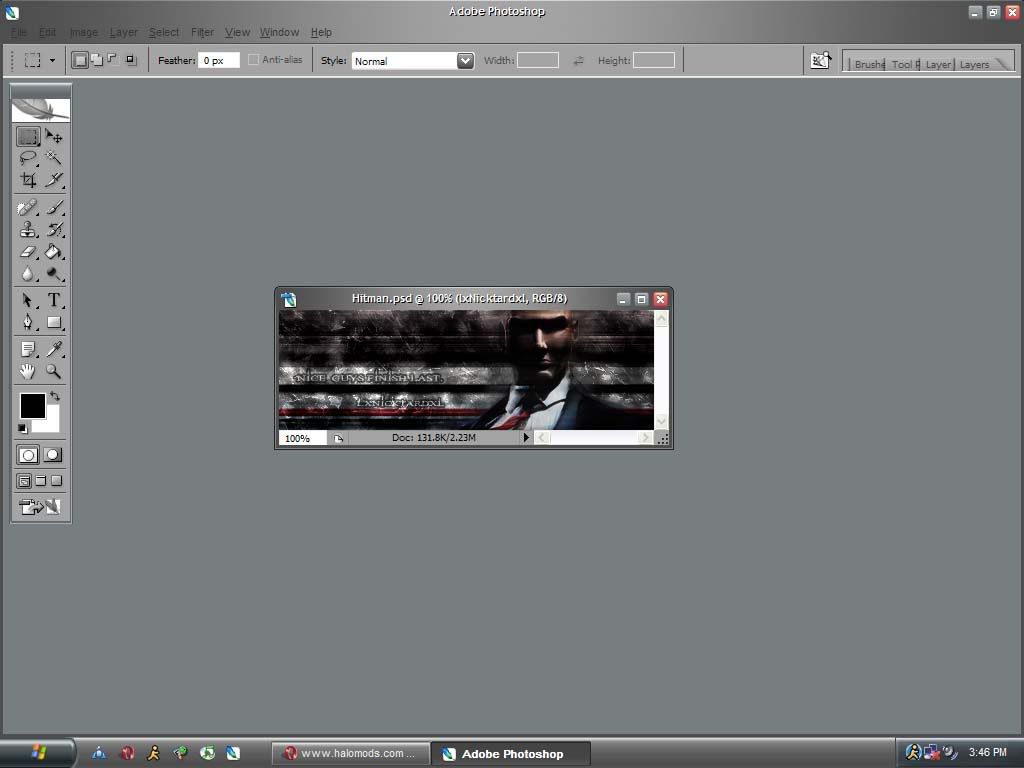This screenshot has width=1024, height=768.
Task: Open the View menu
Action: 237,32
